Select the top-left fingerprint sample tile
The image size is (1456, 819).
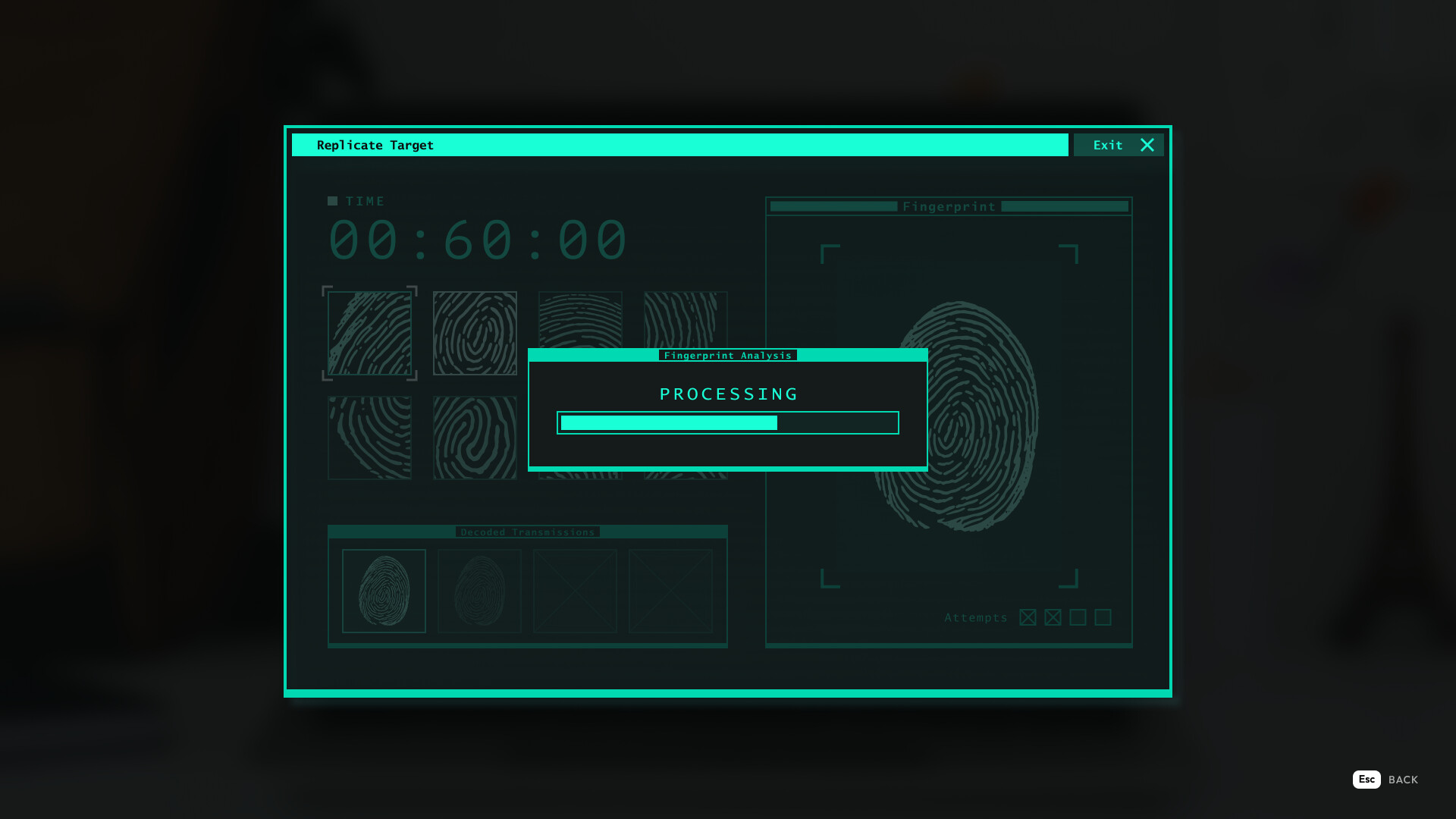coord(369,333)
